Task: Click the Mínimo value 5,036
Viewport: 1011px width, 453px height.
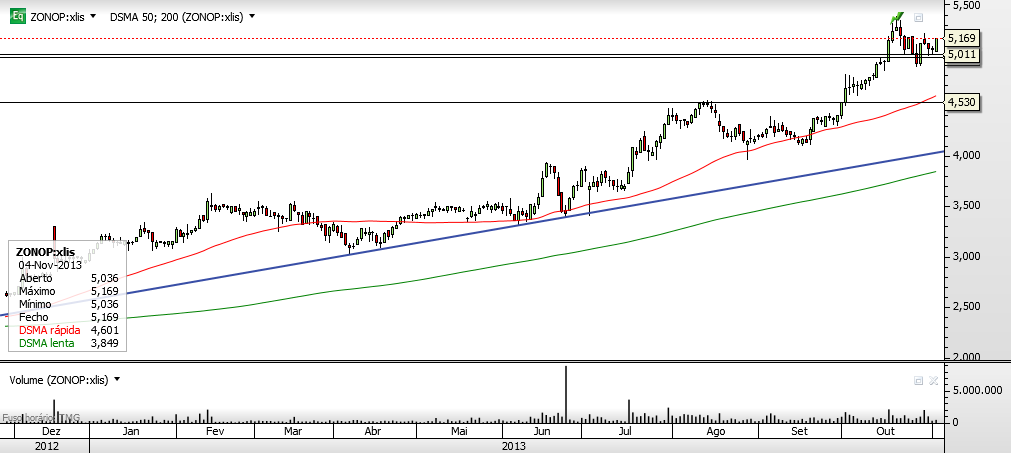Action: pyautogui.click(x=104, y=304)
